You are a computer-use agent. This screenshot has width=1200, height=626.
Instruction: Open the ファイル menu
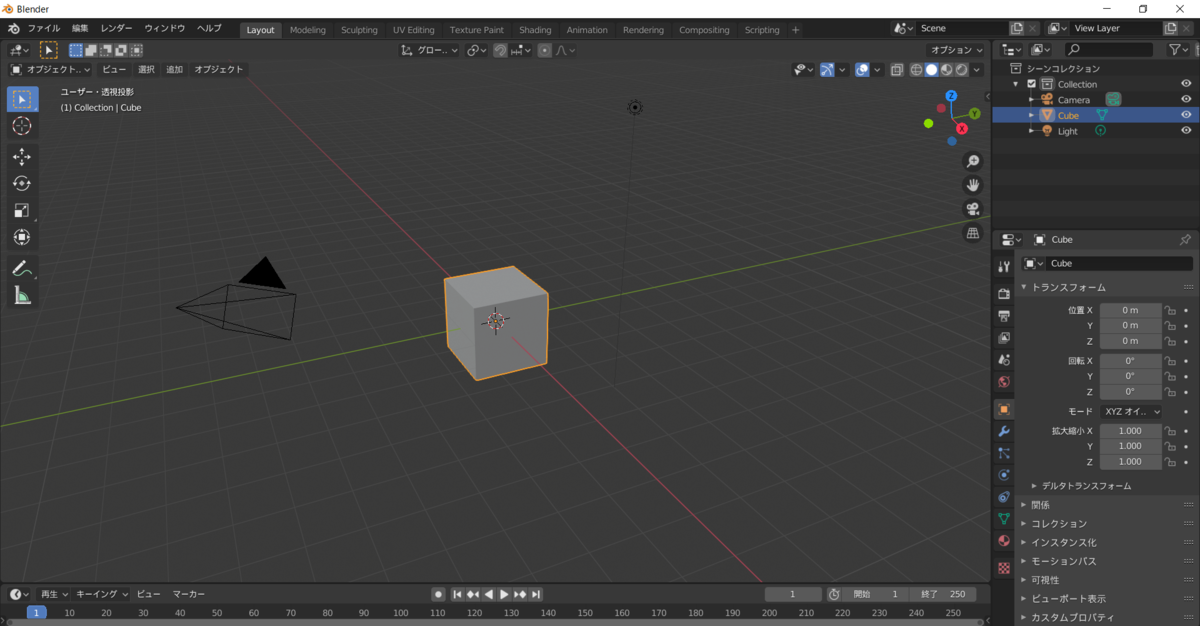[43, 29]
